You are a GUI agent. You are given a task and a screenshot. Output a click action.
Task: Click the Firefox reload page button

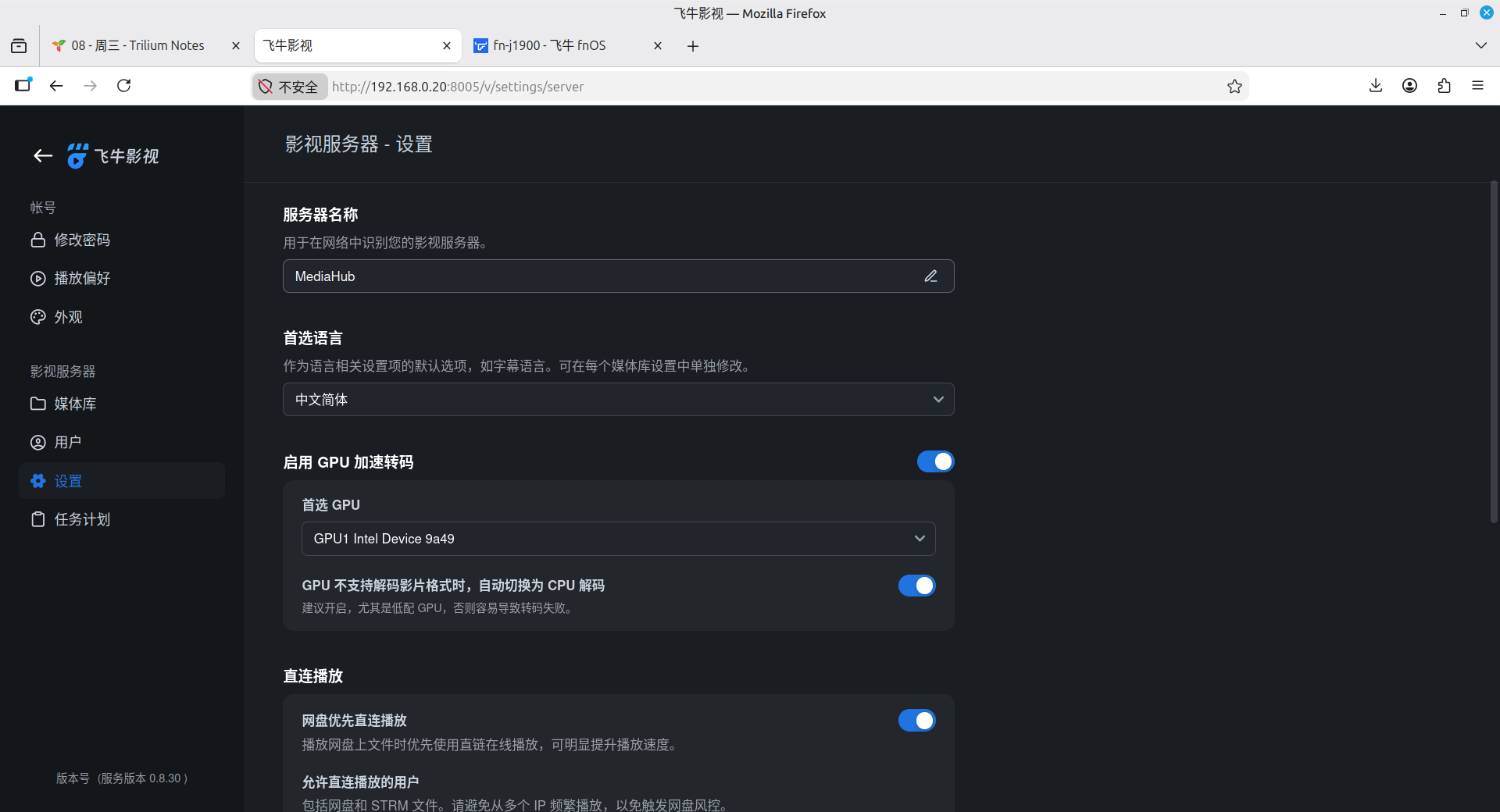pos(123,86)
